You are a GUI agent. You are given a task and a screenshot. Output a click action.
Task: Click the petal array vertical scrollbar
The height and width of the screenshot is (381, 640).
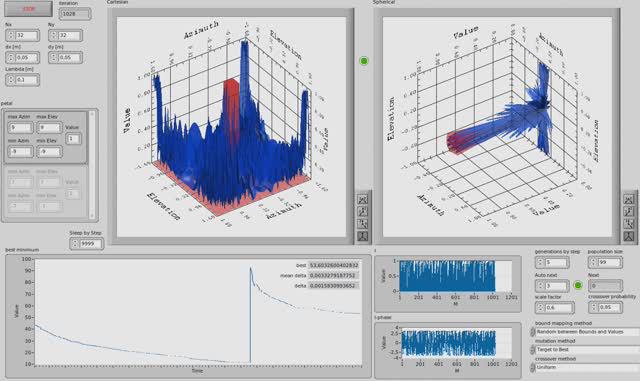pos(92,165)
